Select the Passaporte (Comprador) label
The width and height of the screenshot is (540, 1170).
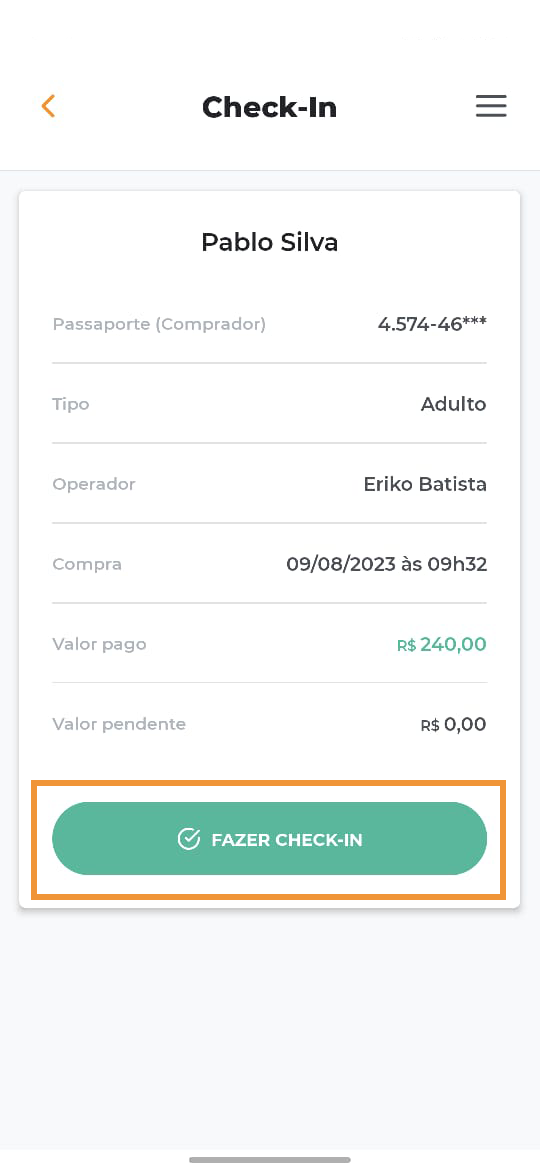point(159,325)
